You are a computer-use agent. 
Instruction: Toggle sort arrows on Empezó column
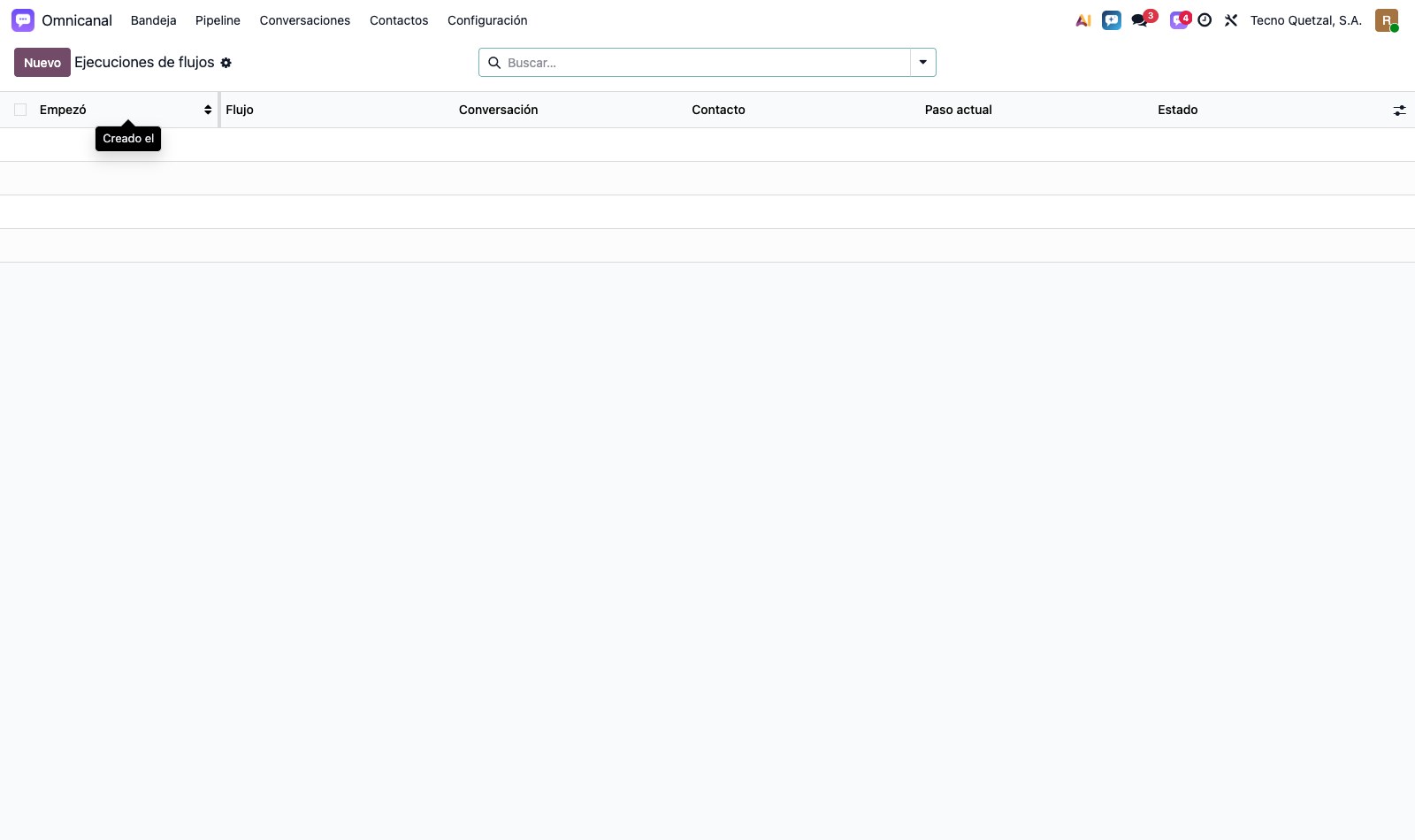208,110
